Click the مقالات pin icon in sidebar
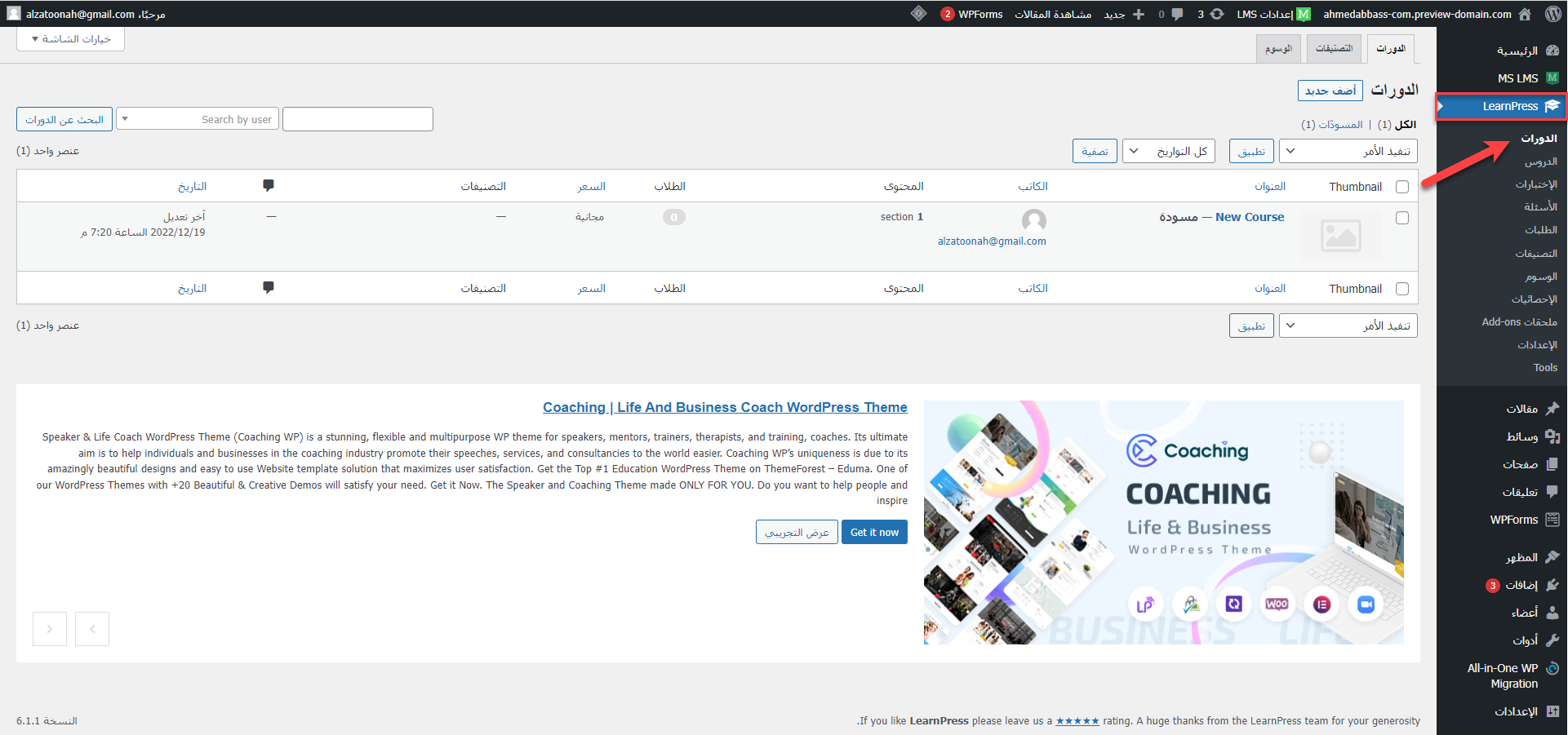Image resolution: width=1568 pixels, height=735 pixels. 1552,409
